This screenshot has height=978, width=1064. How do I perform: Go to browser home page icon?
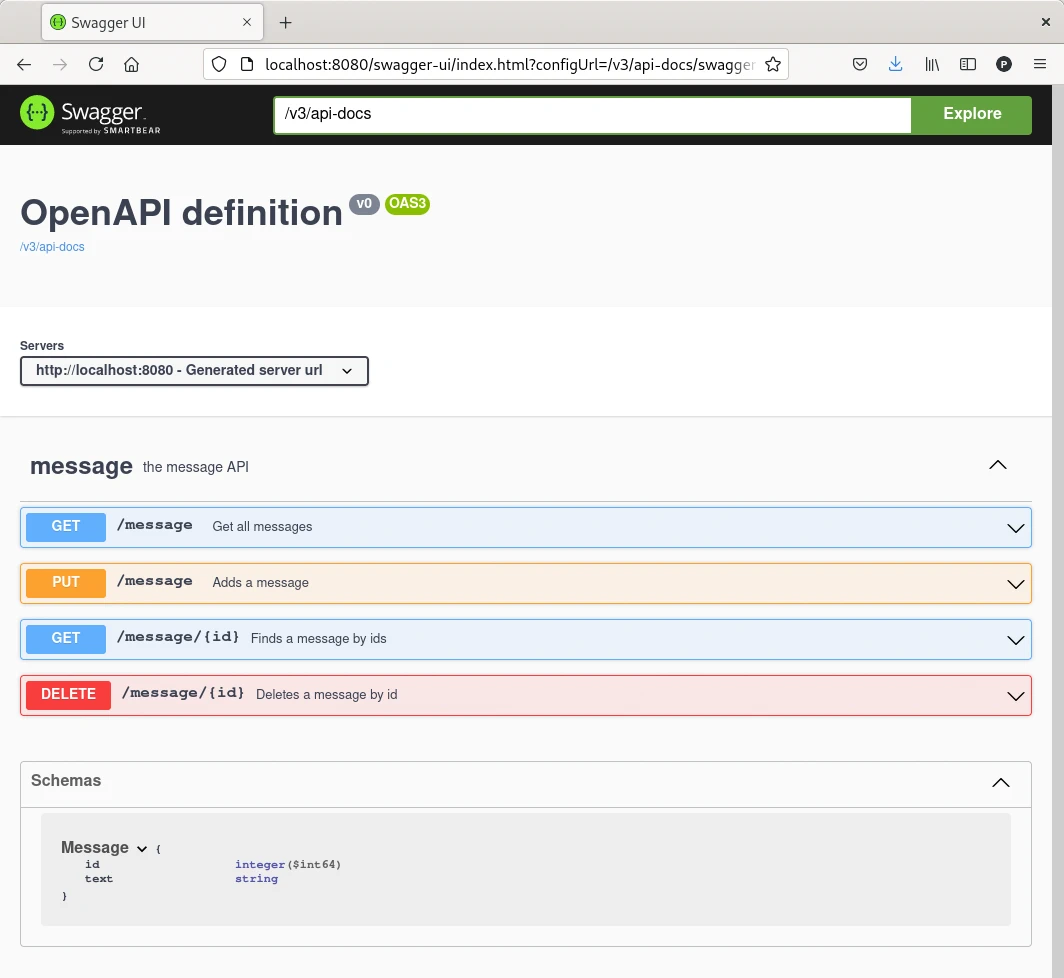point(131,64)
